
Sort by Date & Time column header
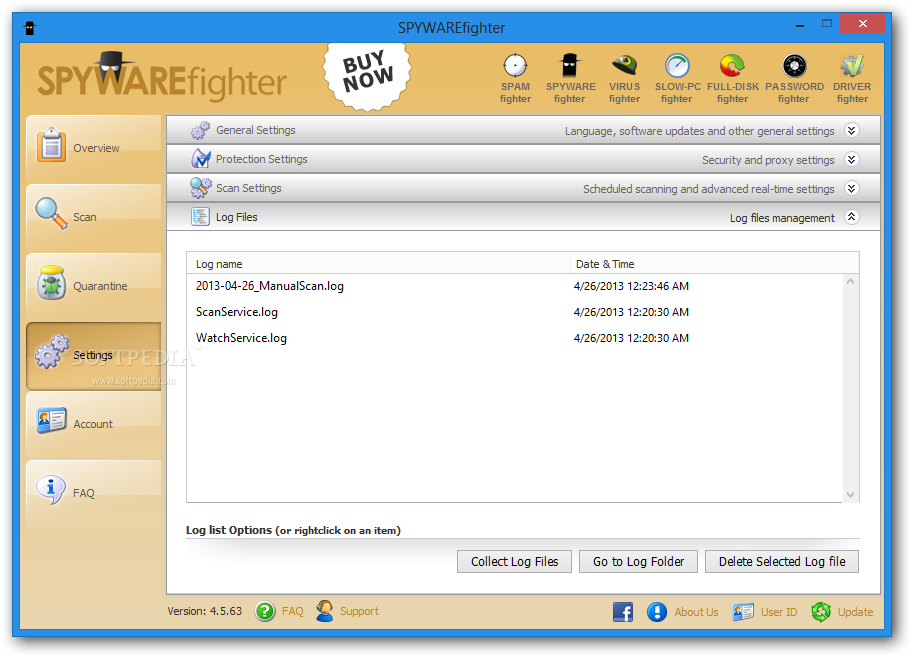click(714, 264)
